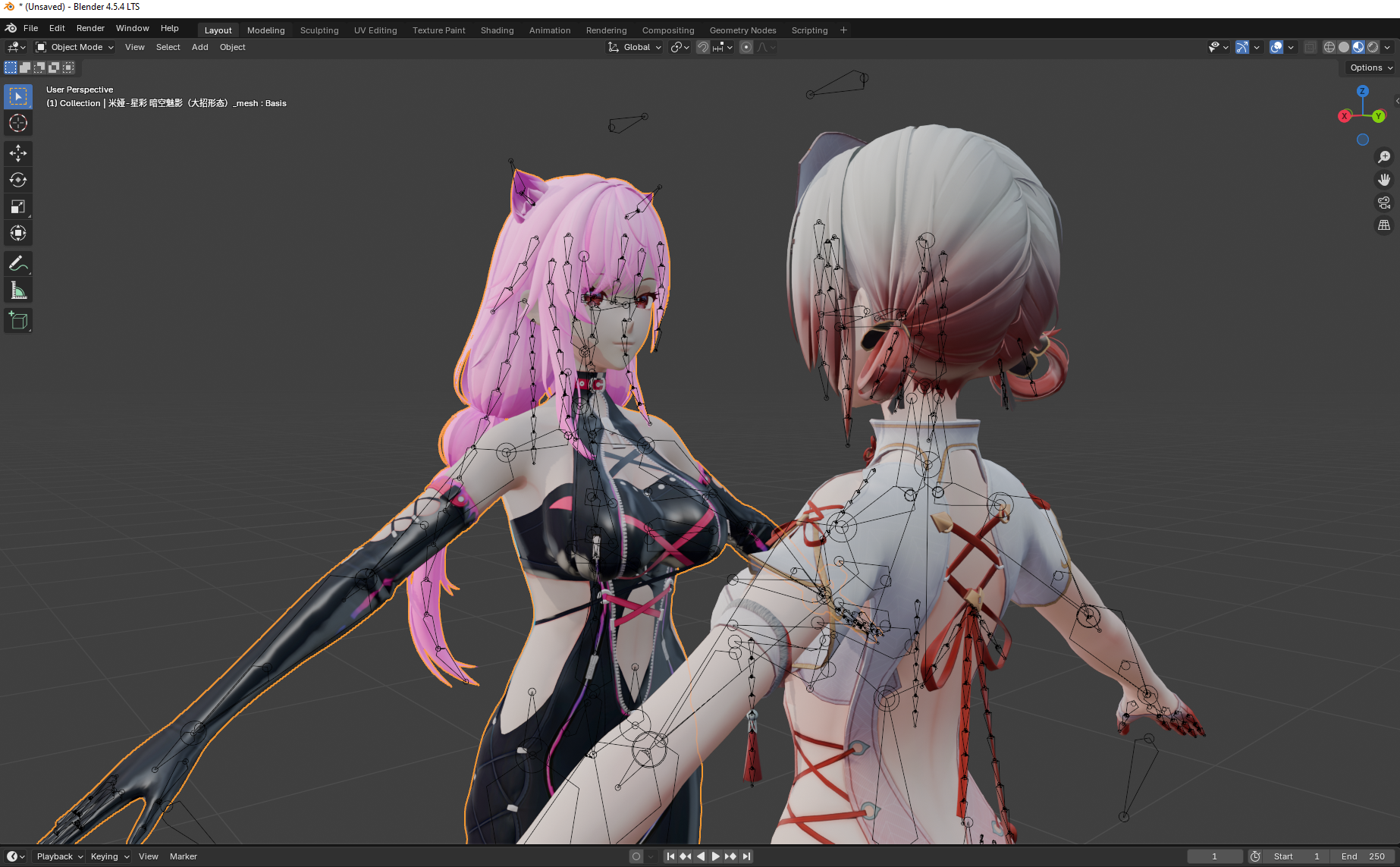This screenshot has width=1400, height=867.
Task: Switch to solid viewport shading
Action: click(x=1344, y=47)
